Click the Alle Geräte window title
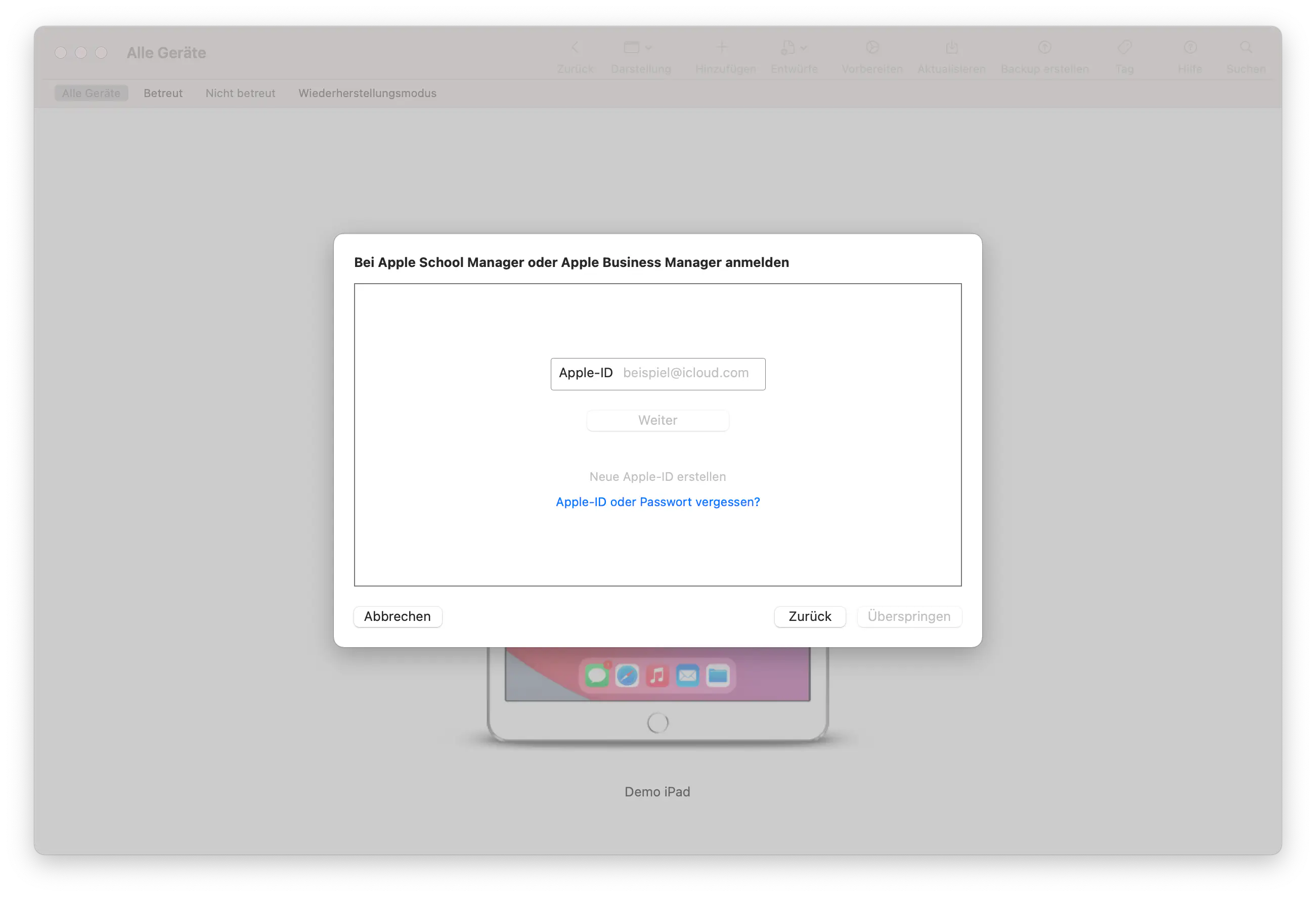This screenshot has width=1316, height=897. pyautogui.click(x=166, y=52)
